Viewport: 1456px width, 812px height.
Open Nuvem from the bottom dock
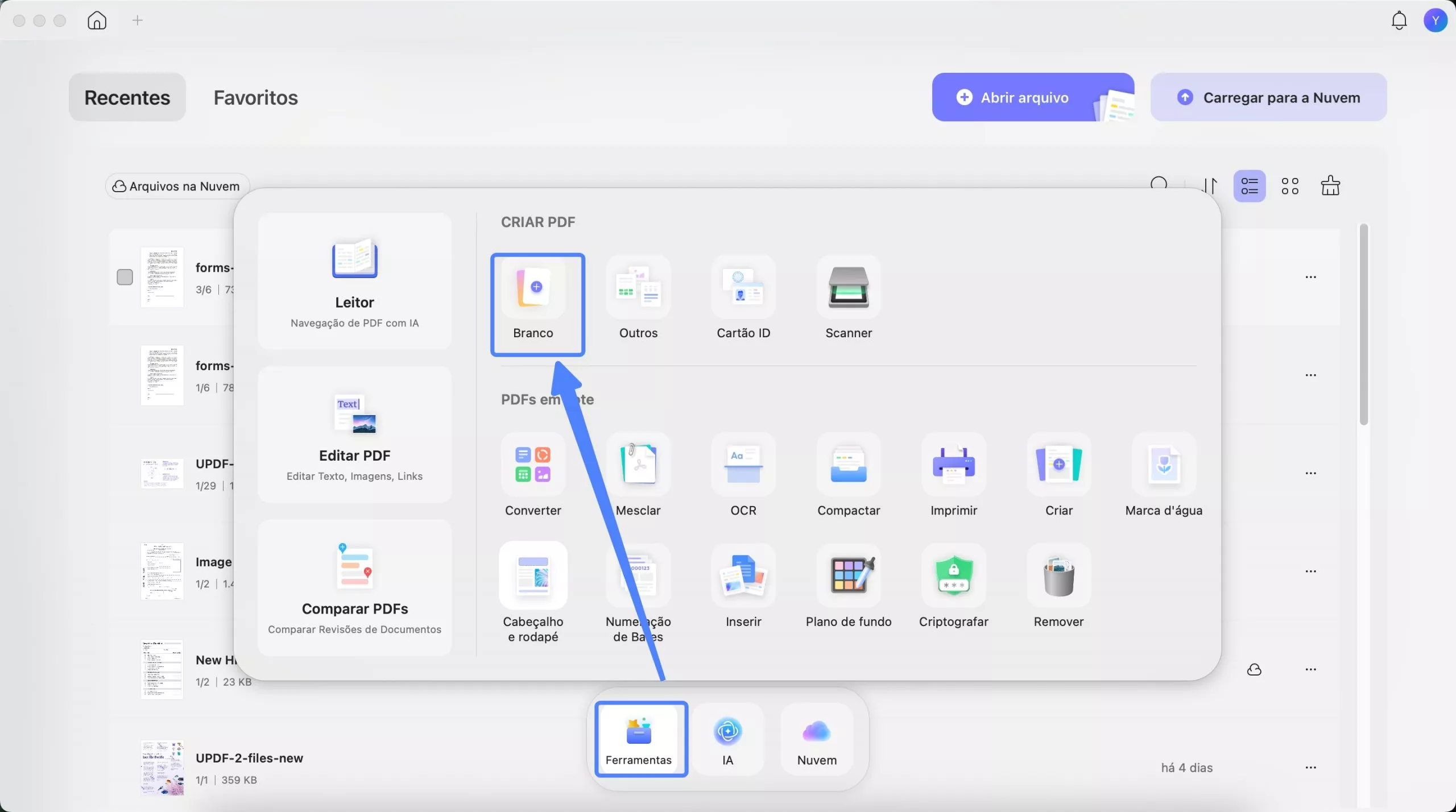point(817,739)
